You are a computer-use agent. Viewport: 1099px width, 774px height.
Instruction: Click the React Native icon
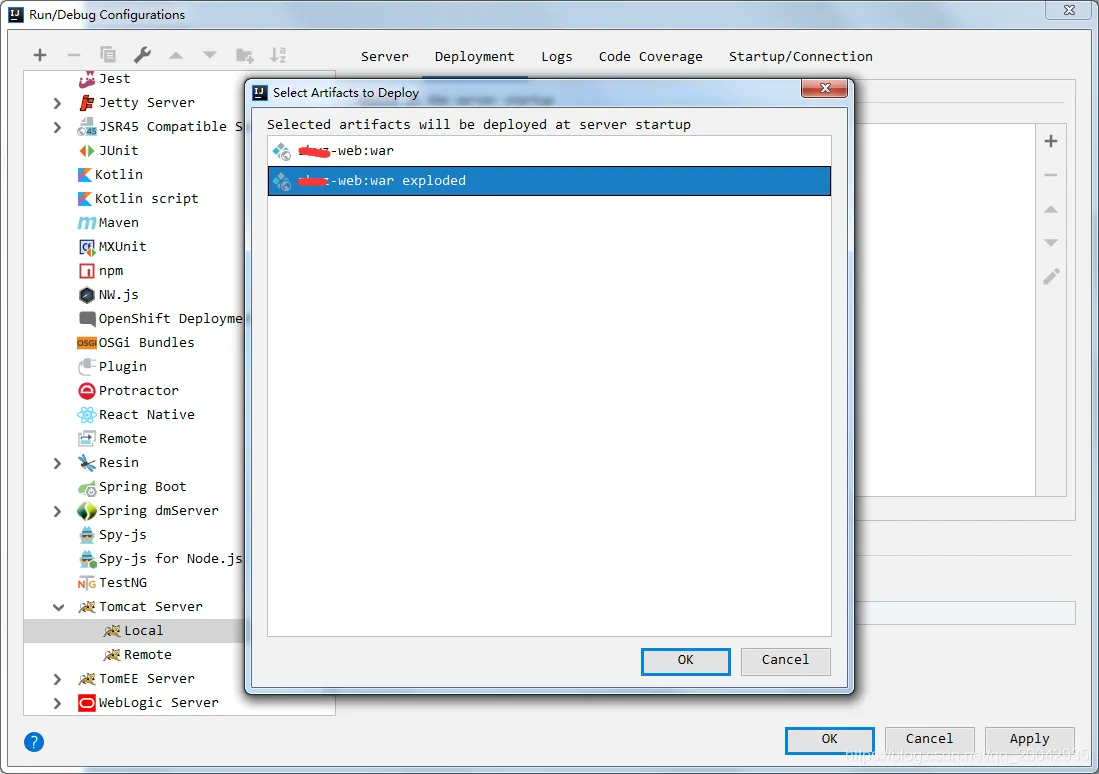[87, 415]
